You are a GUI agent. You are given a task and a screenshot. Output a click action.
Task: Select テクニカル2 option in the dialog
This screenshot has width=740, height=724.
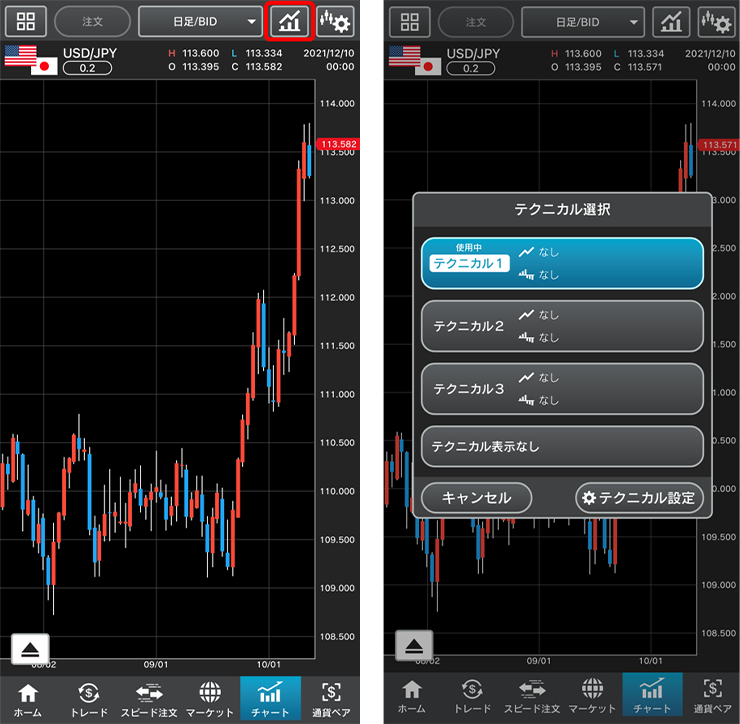[x=562, y=326]
